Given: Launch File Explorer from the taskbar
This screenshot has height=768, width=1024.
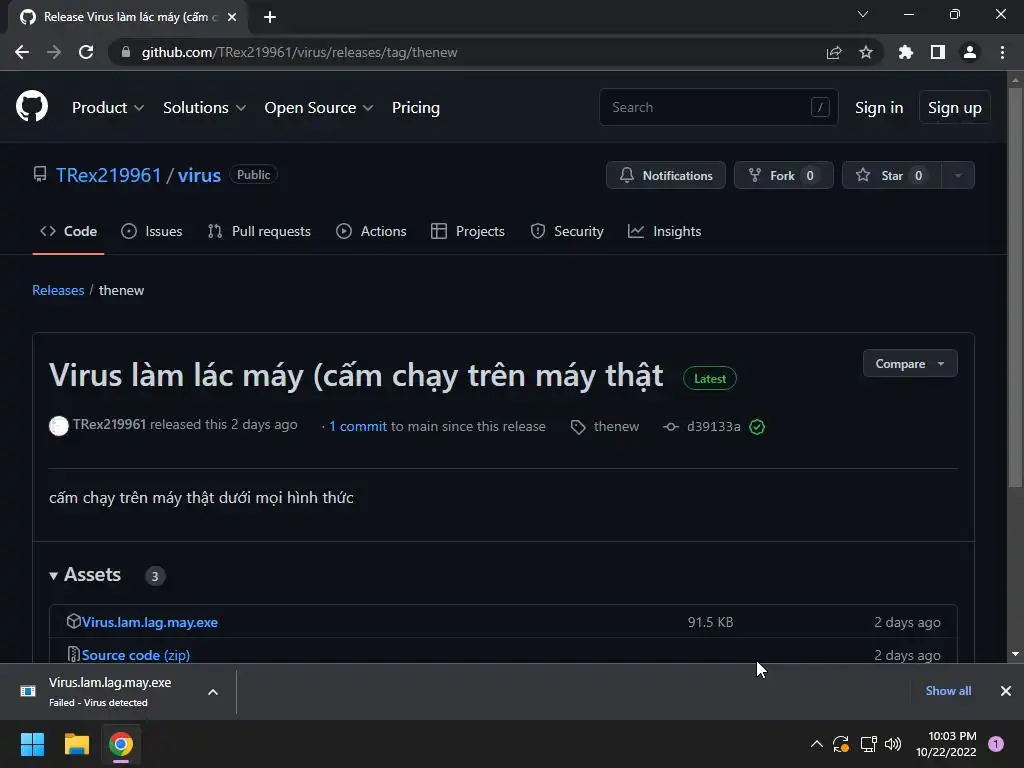Looking at the screenshot, I should (x=76, y=744).
